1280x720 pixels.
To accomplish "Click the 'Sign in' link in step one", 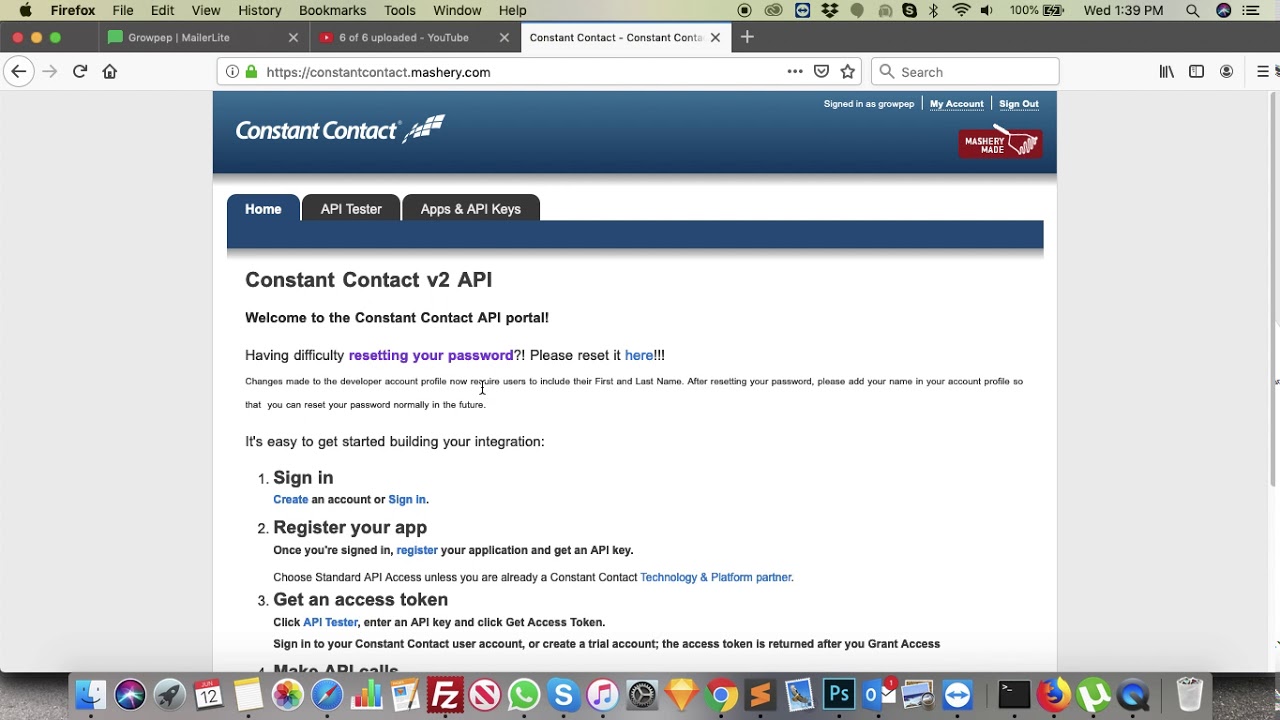I will 407,499.
